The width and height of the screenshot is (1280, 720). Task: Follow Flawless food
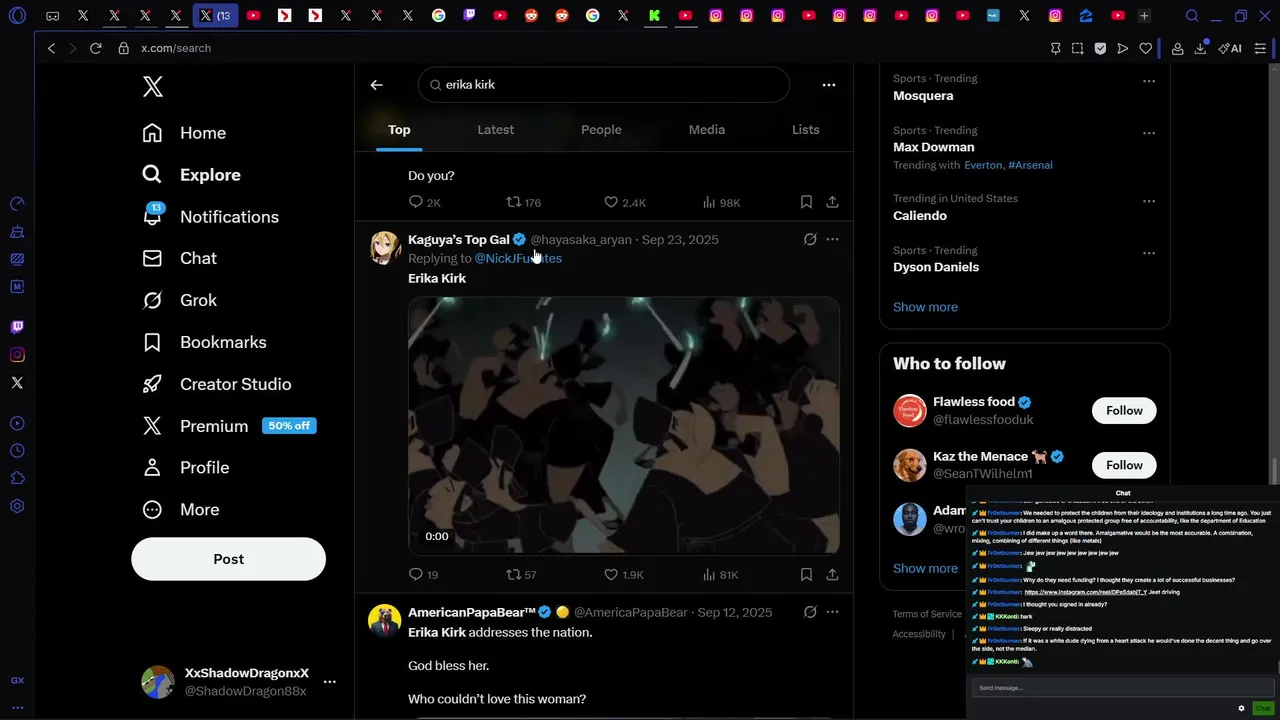point(1124,411)
